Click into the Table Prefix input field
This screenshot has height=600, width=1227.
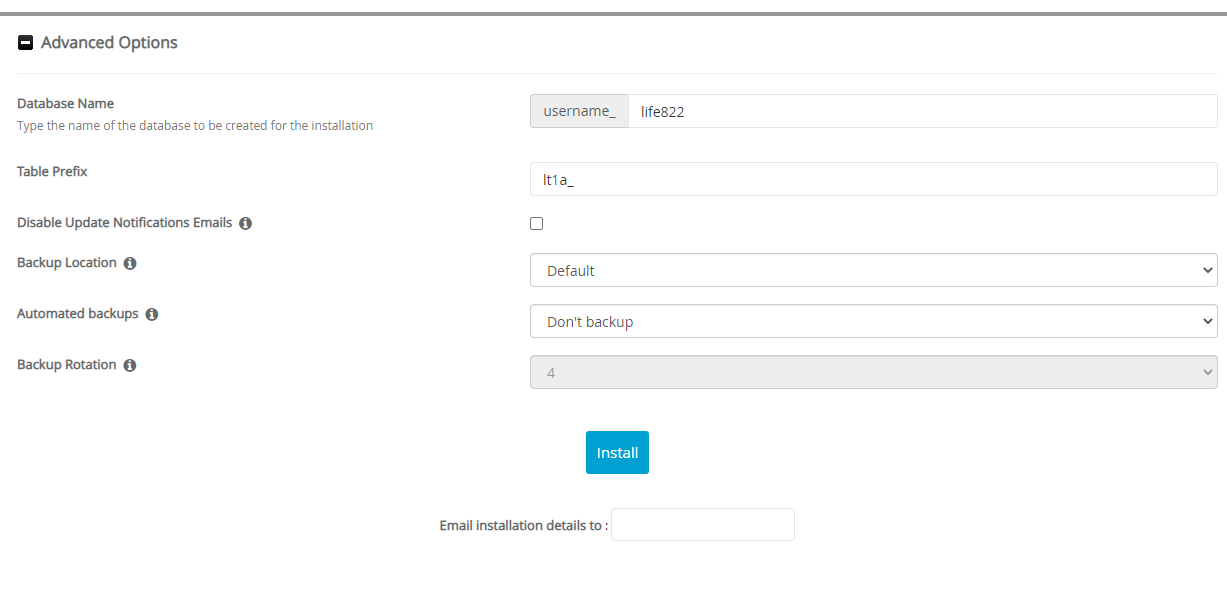pyautogui.click(x=873, y=179)
